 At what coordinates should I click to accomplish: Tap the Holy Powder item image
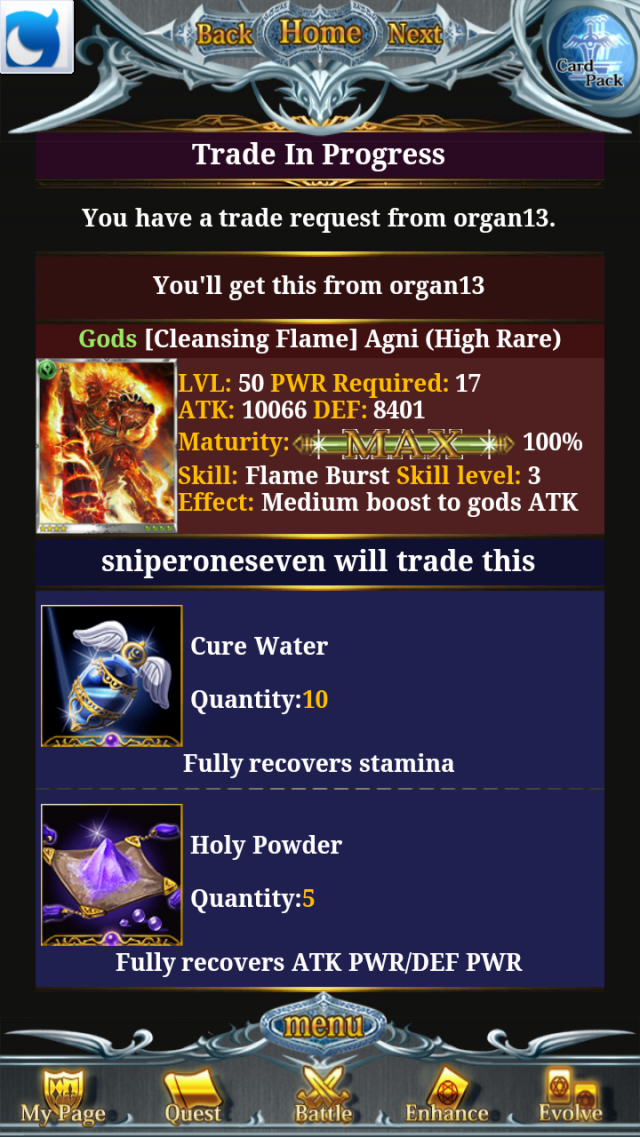coord(112,875)
